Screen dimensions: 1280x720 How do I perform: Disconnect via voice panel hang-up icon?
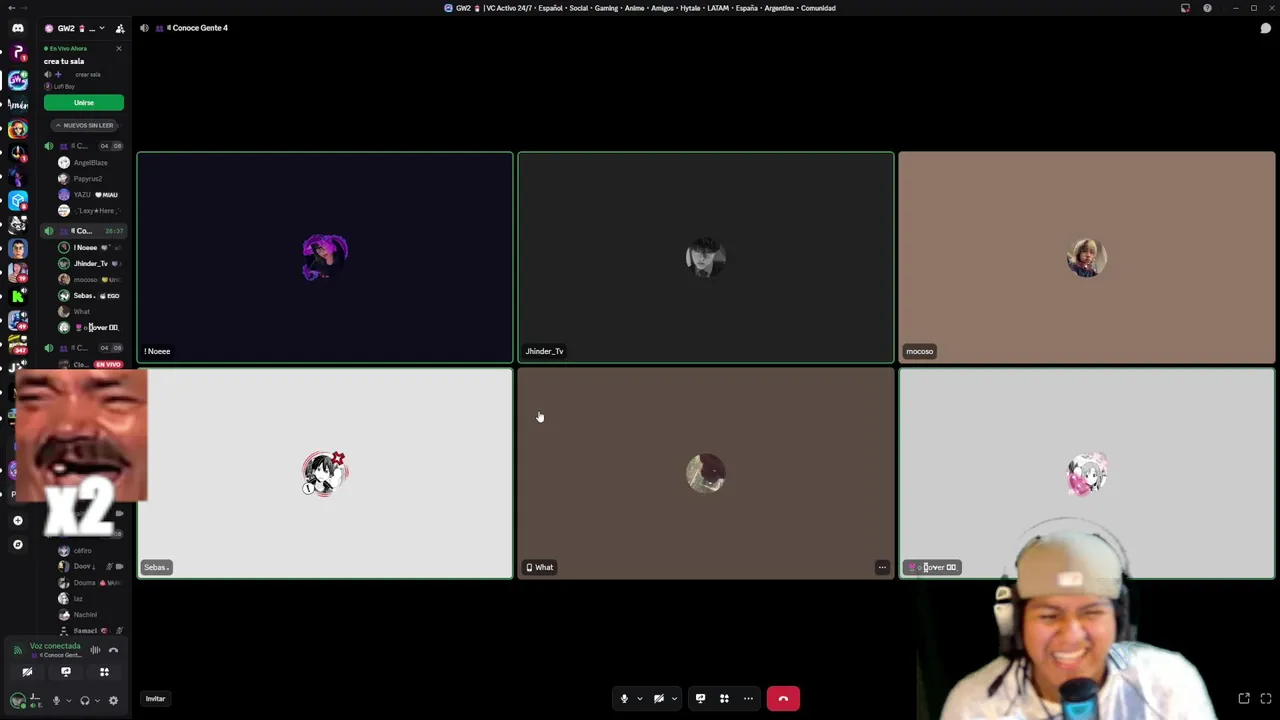tap(113, 650)
